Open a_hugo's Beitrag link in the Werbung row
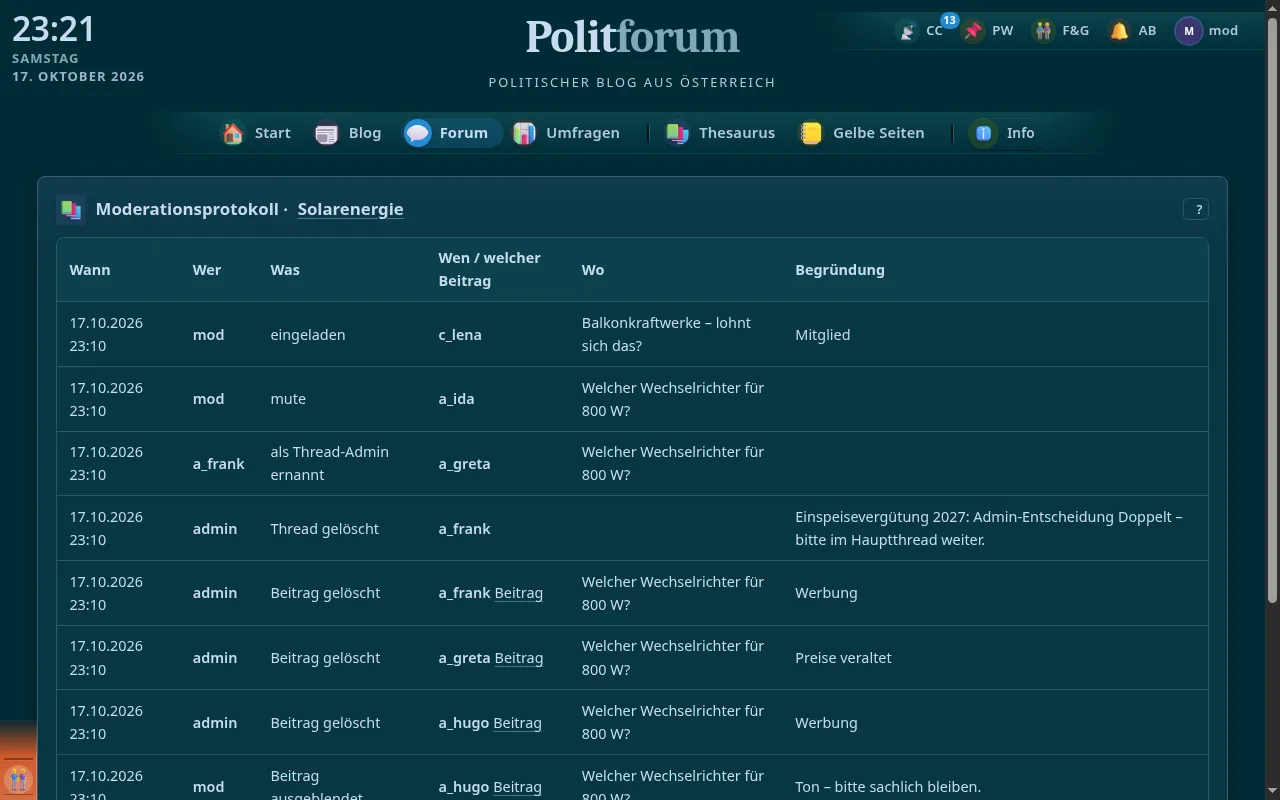 tap(518, 723)
